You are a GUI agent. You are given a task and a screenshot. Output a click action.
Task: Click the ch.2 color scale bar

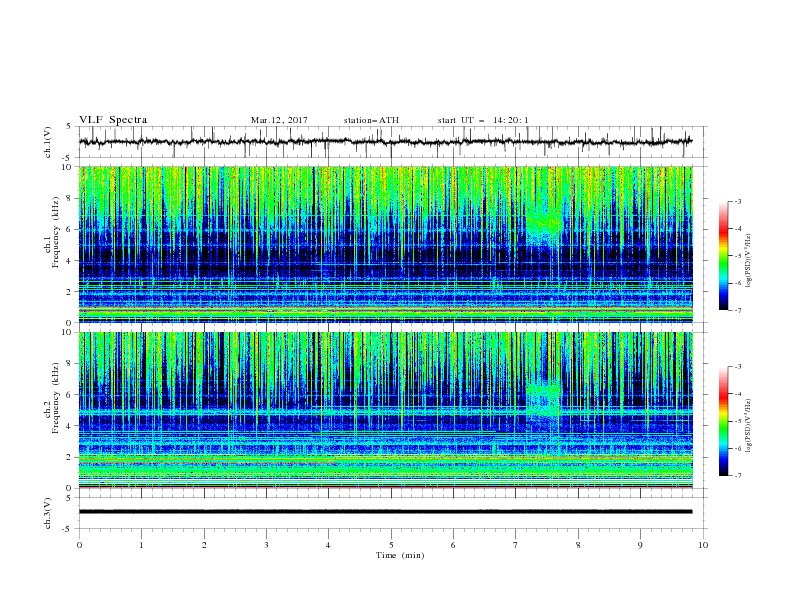point(723,421)
